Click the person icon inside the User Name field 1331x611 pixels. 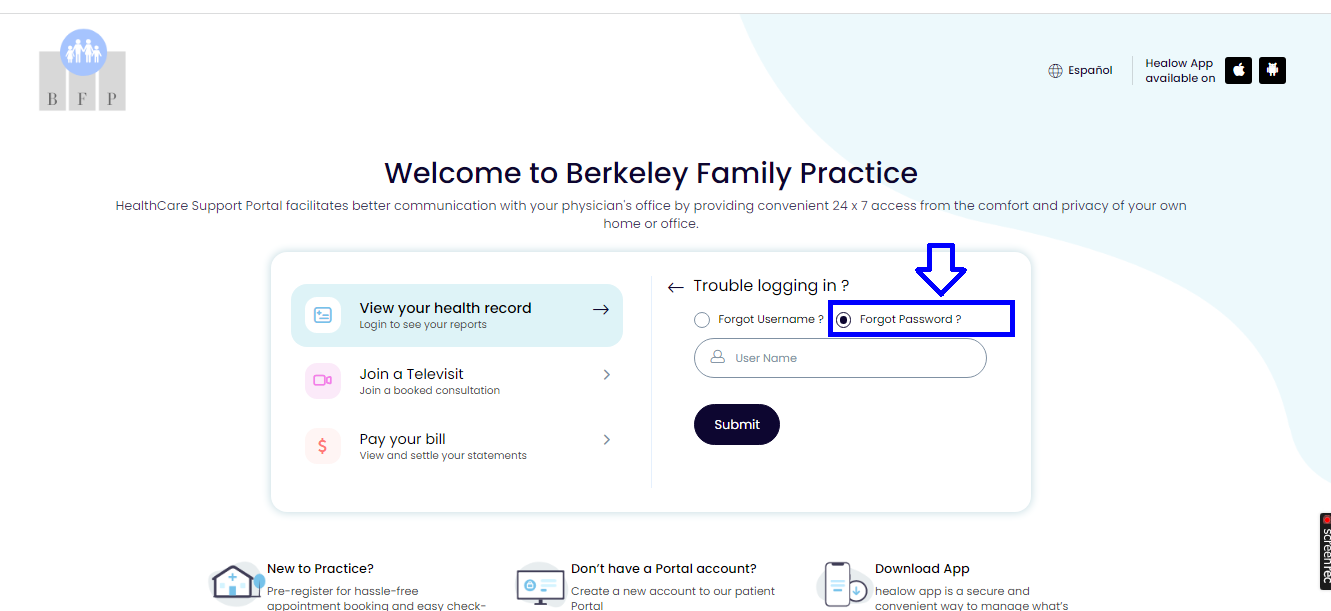[715, 357]
